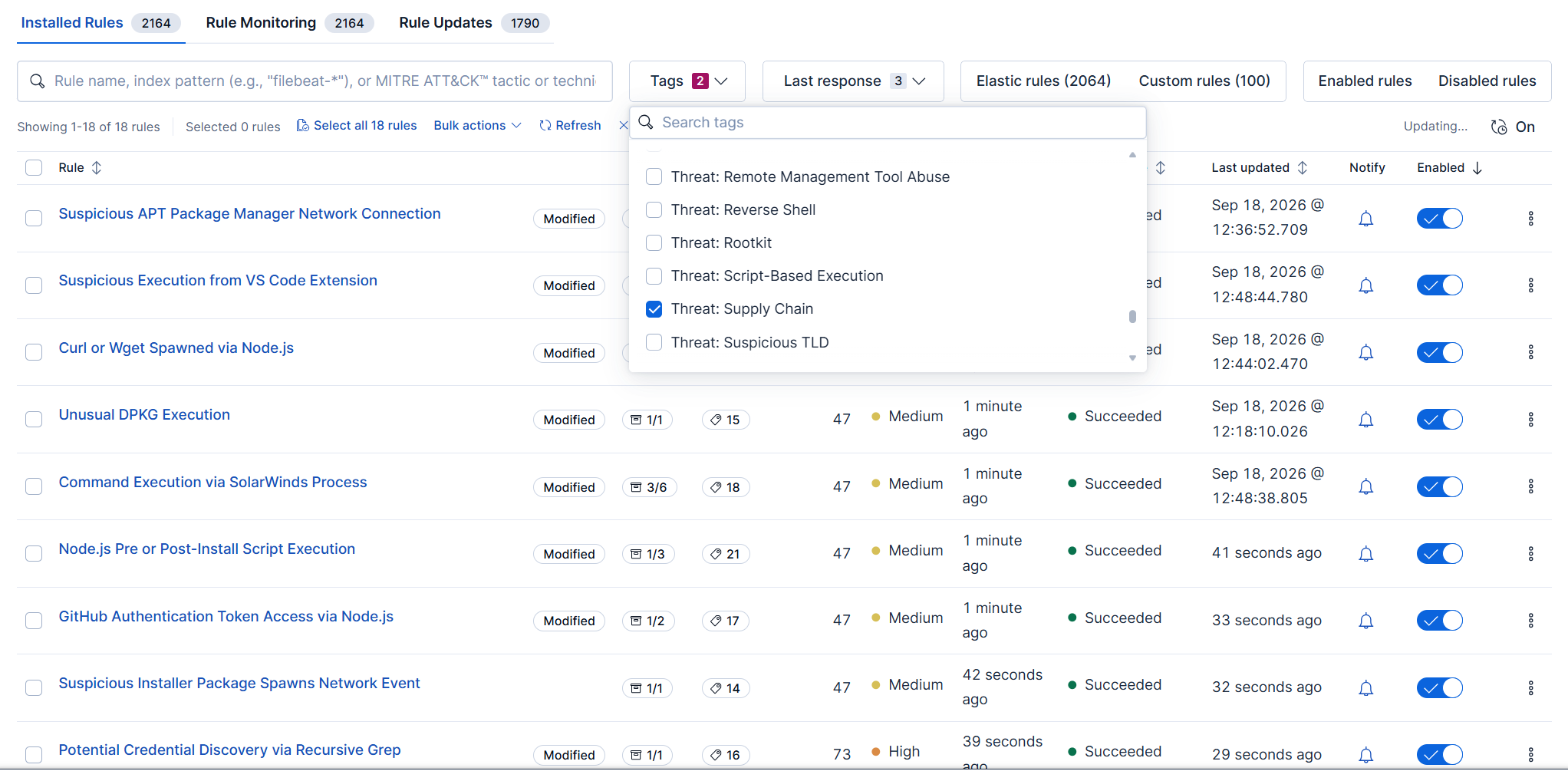Open actions menu for Suspicious Execution from VS Code Extension
Viewport: 1568px width, 781px height.
1530,285
